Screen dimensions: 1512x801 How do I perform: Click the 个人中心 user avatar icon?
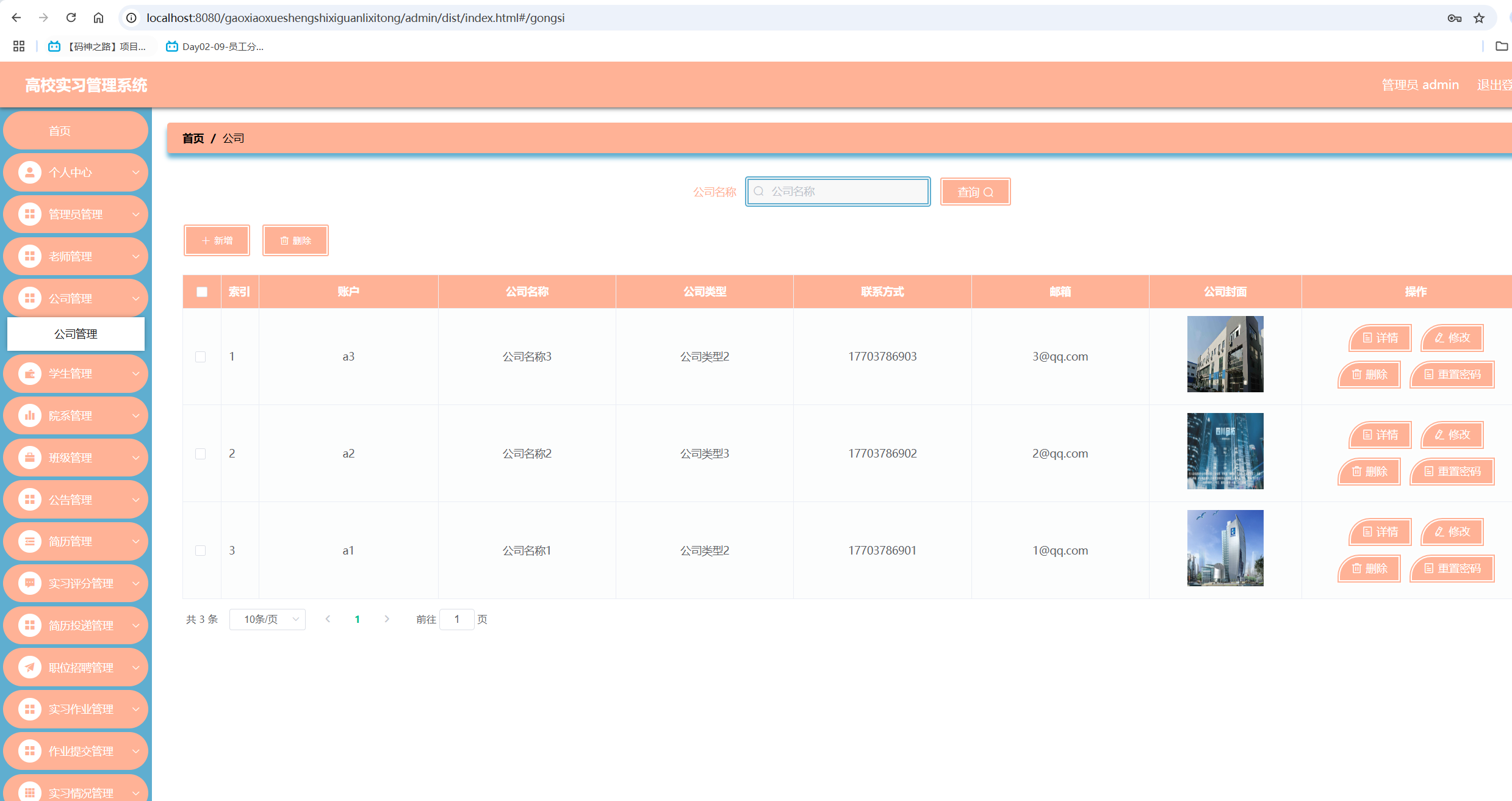tap(29, 173)
